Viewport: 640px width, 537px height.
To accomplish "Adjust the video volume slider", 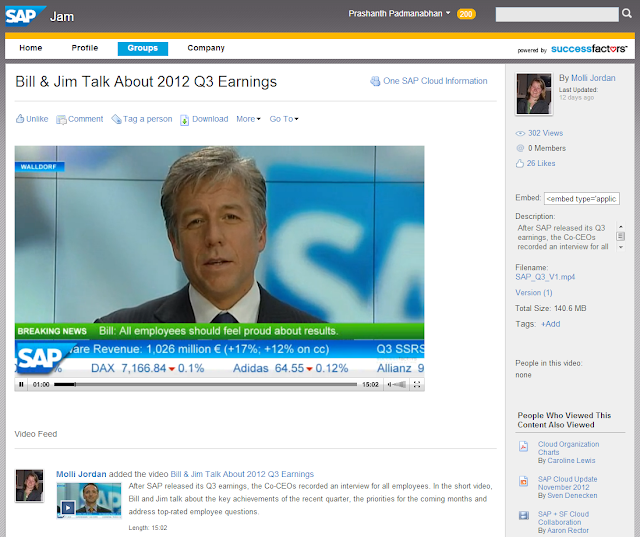I will [400, 384].
